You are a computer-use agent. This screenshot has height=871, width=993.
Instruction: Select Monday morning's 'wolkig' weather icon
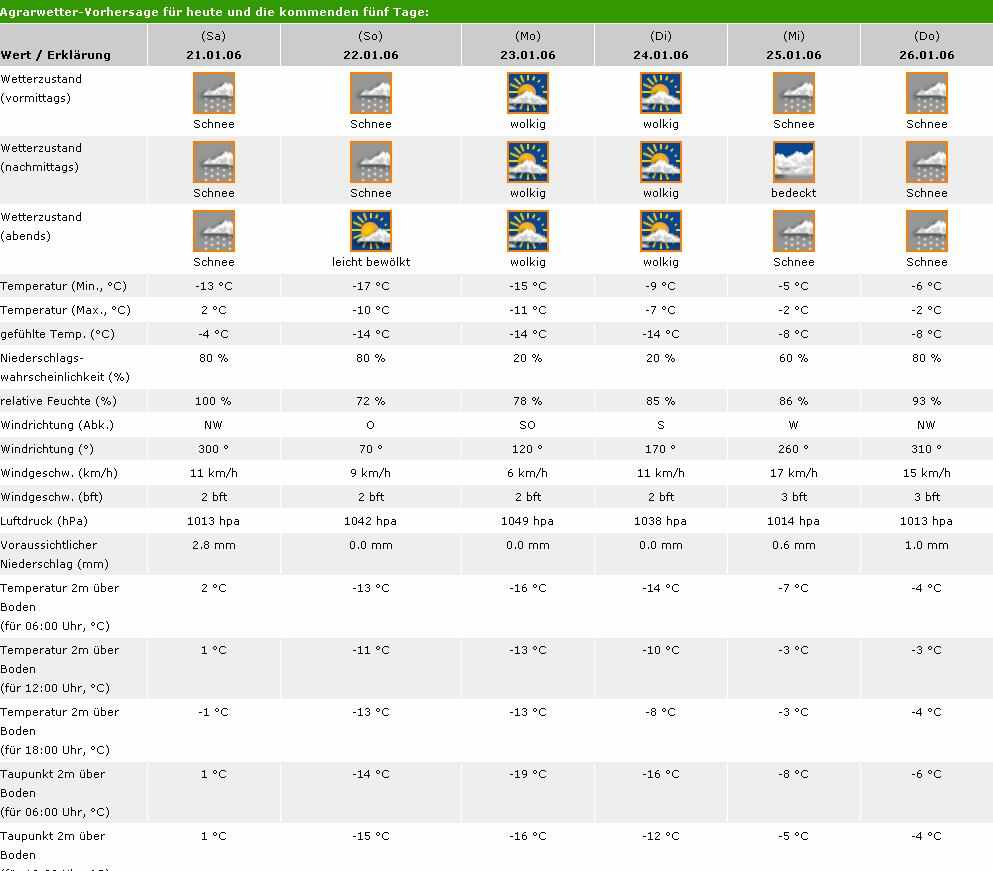pos(527,94)
